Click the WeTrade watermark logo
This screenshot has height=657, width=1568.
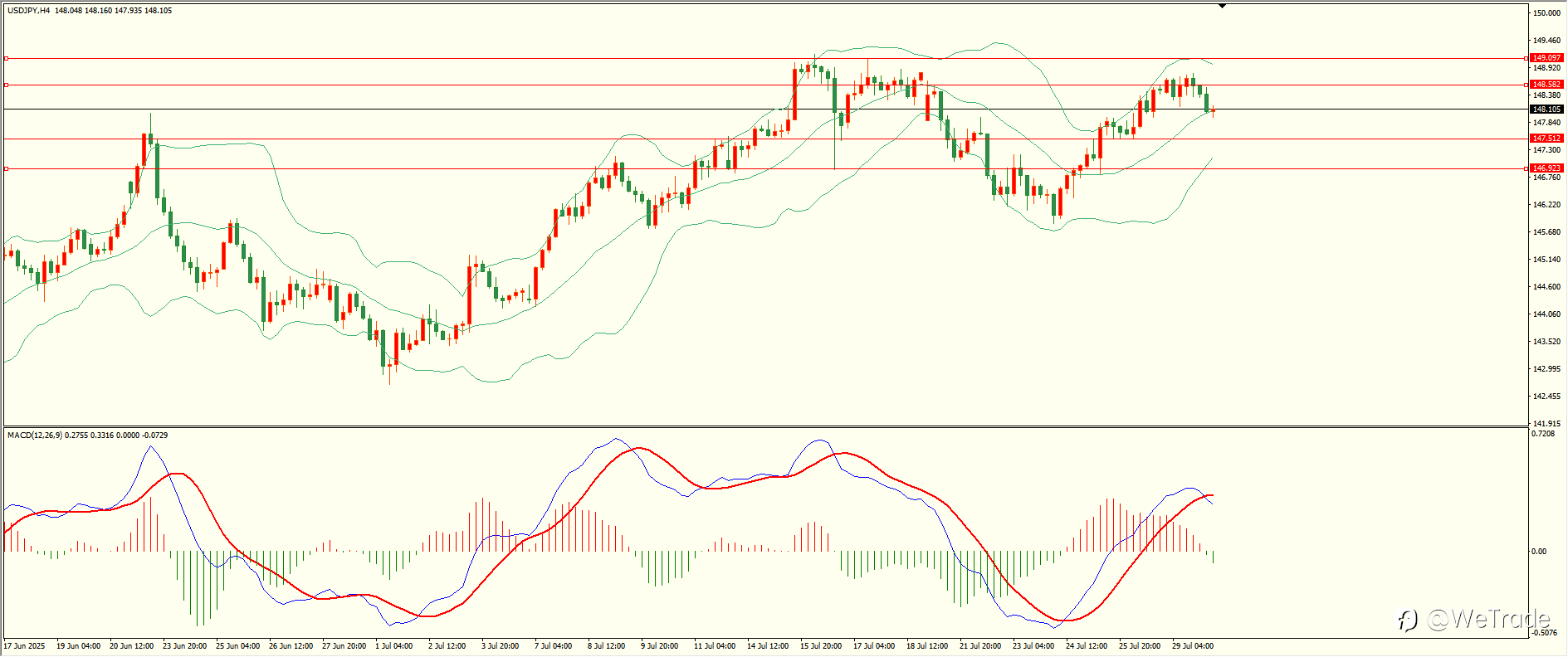1473,619
